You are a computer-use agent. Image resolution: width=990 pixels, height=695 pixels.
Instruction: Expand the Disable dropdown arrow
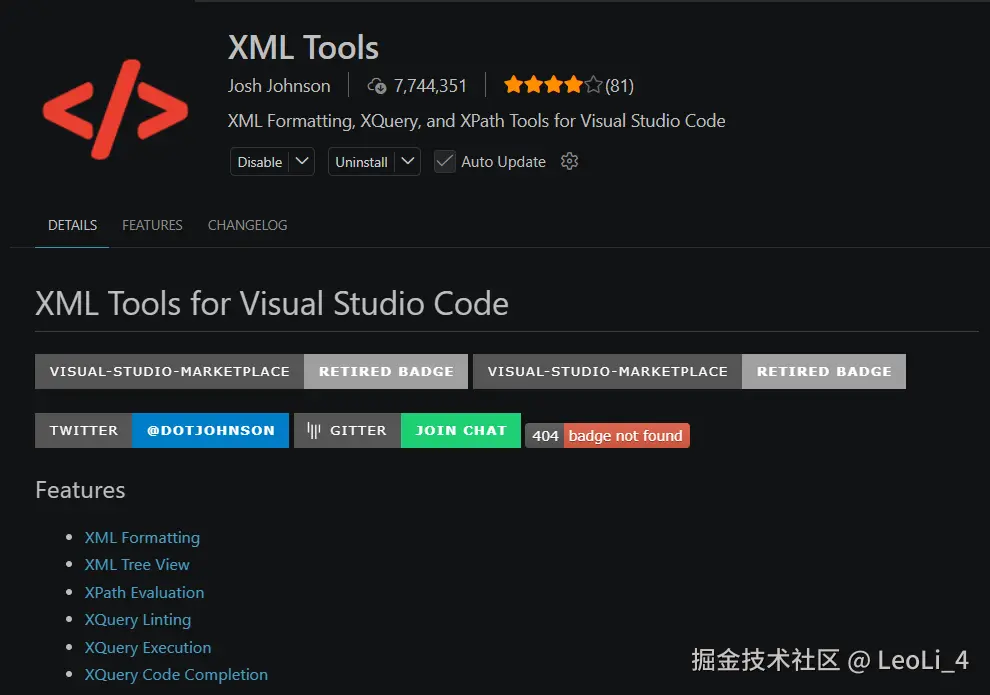coord(302,162)
